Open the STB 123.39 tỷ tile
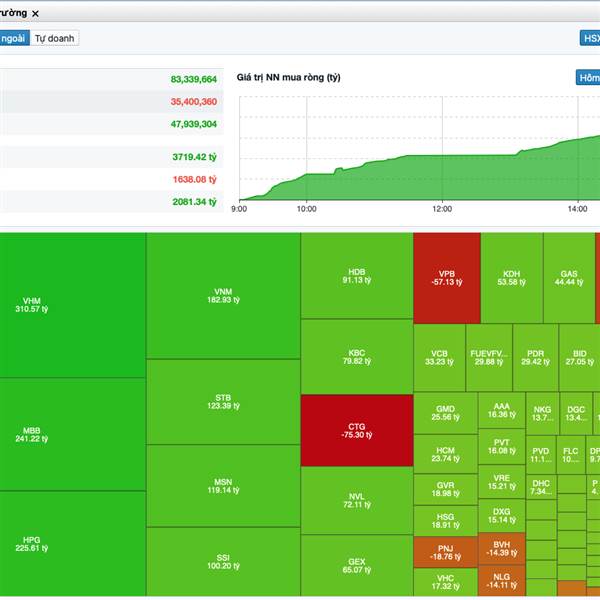Screen dimensions: 600x600 click(x=223, y=402)
